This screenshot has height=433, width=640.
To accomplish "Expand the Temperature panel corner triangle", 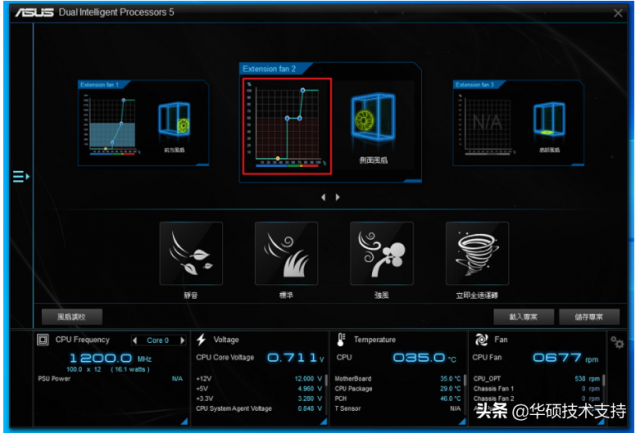I will (x=462, y=421).
